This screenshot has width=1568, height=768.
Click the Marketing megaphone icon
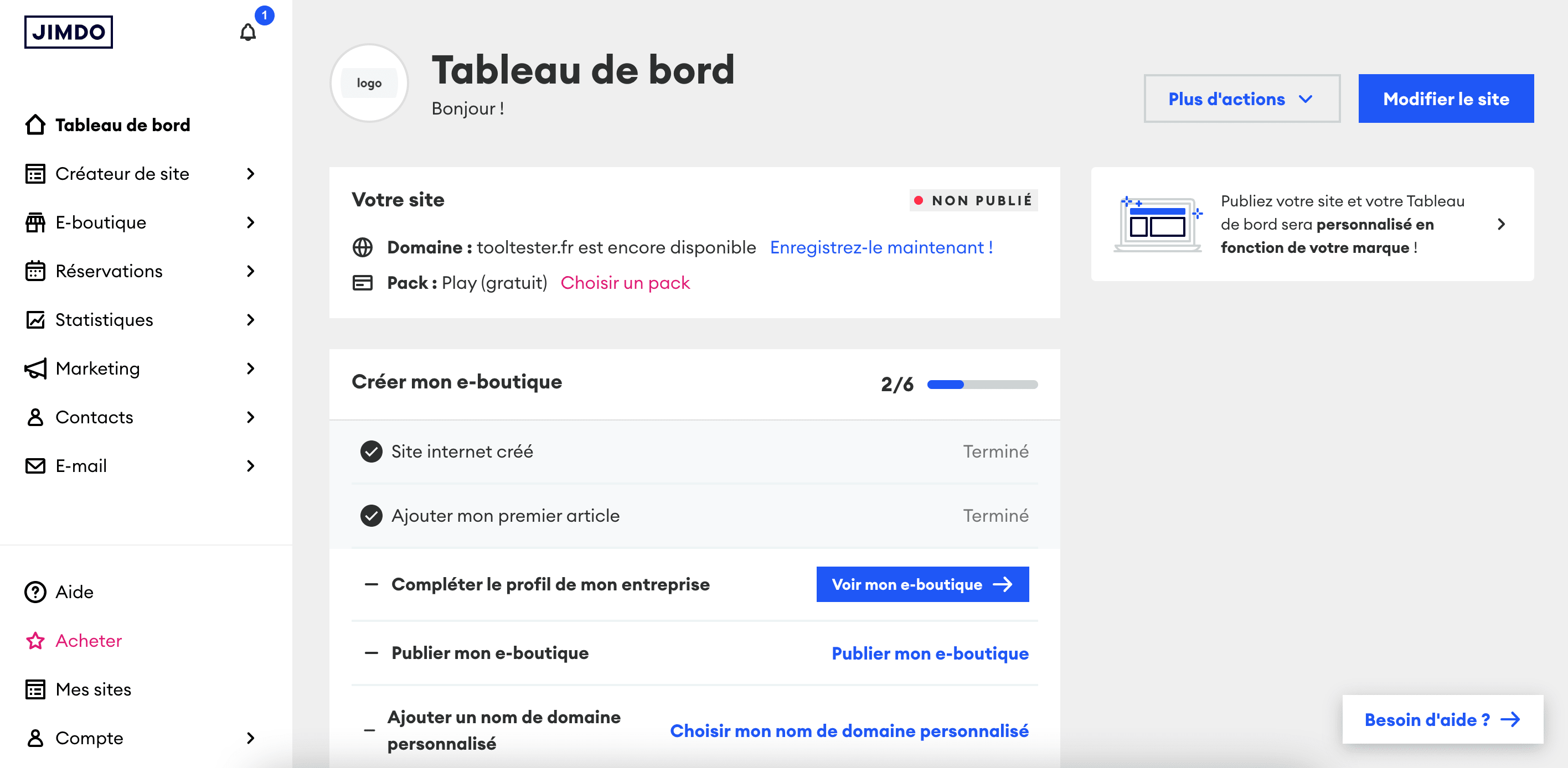tap(35, 369)
